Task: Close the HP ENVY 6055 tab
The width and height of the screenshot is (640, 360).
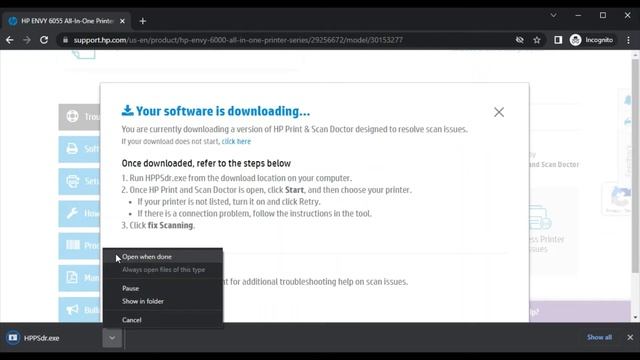Action: [x=122, y=21]
